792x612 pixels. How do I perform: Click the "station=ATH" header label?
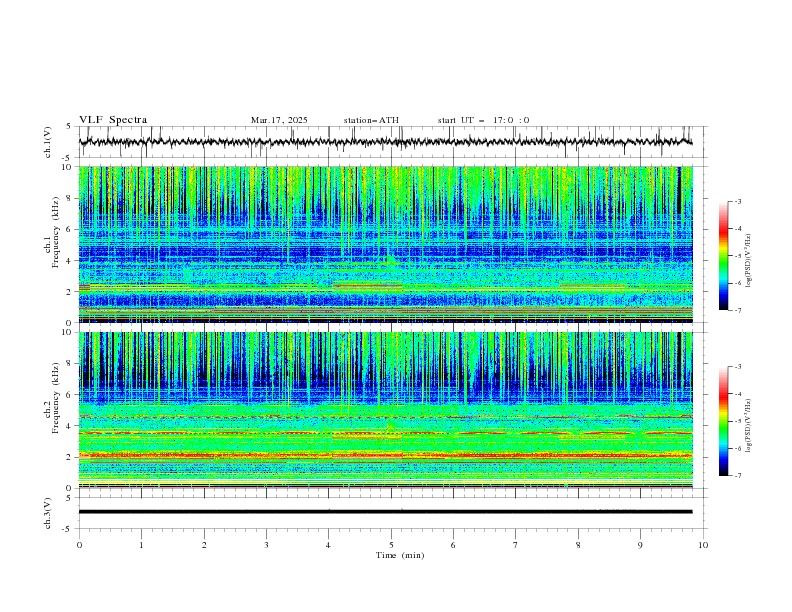[x=371, y=120]
